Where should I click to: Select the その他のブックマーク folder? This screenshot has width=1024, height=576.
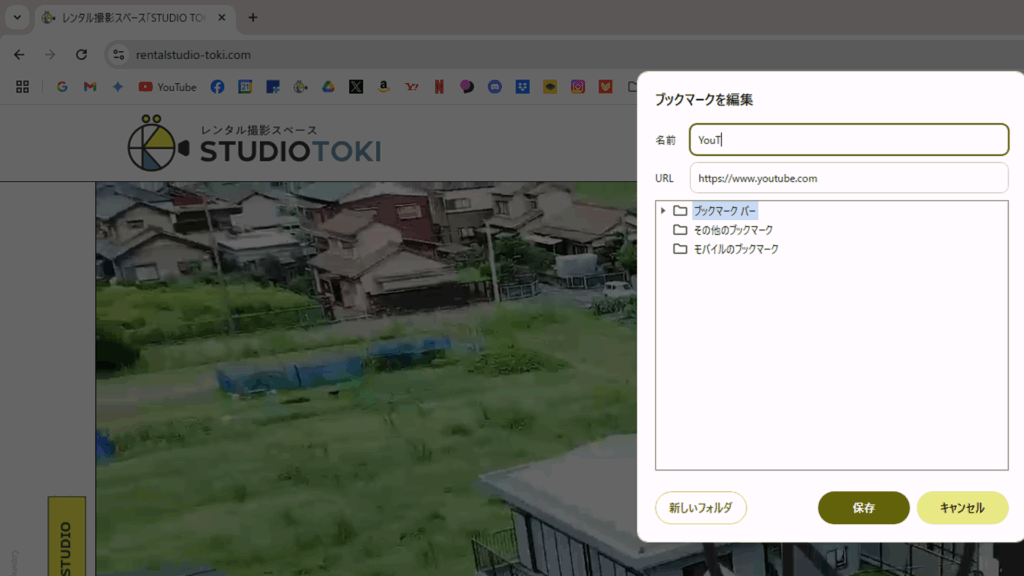(732, 229)
